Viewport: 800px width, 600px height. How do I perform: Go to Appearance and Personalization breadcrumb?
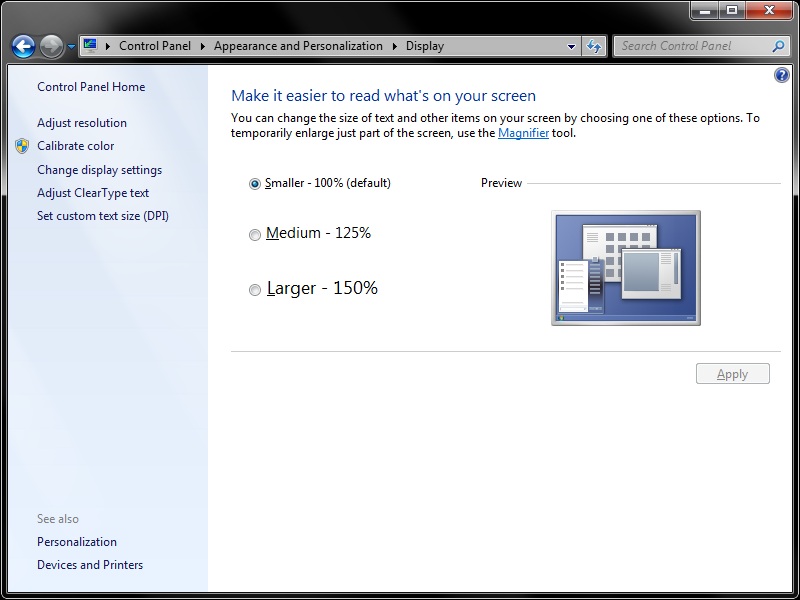(x=298, y=46)
